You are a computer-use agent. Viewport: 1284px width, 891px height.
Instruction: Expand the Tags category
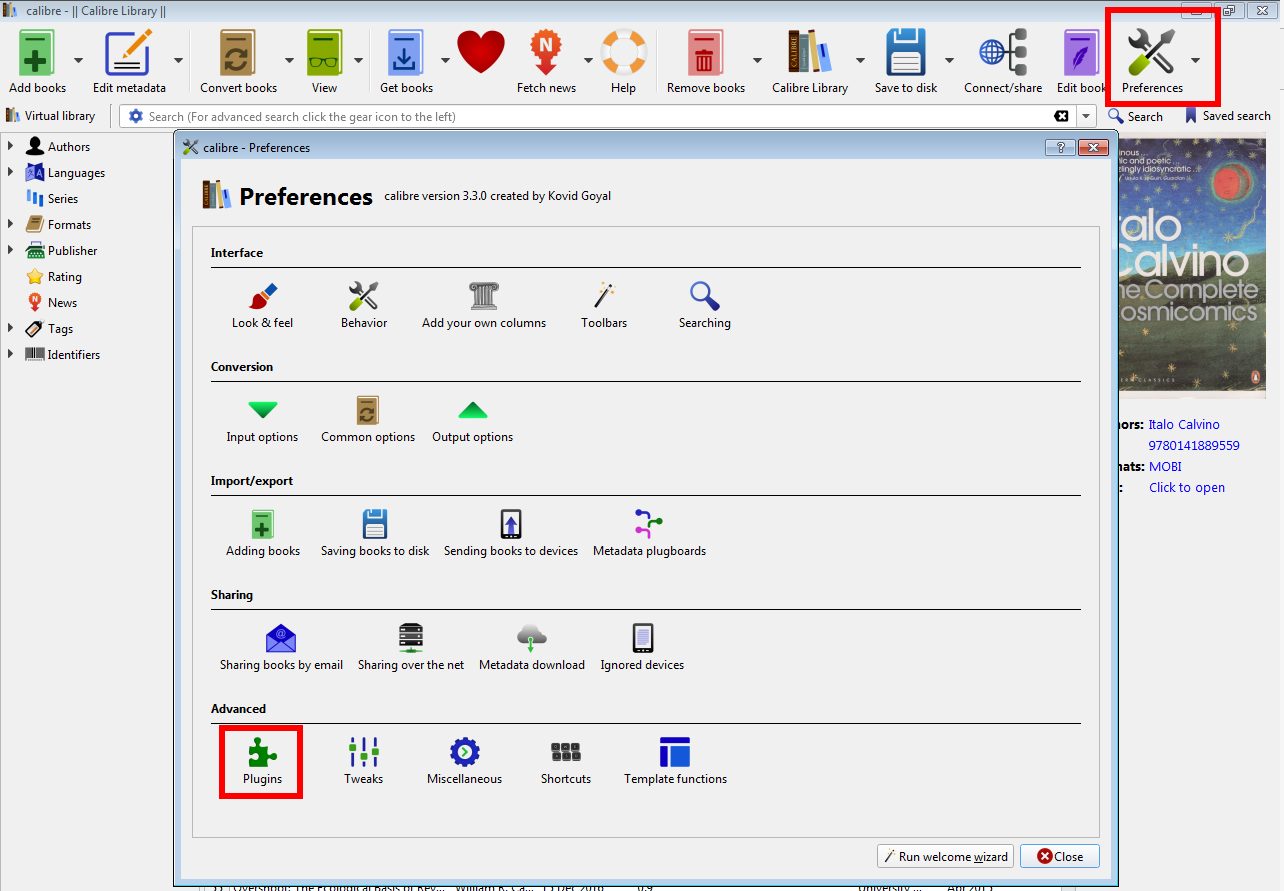(12, 328)
